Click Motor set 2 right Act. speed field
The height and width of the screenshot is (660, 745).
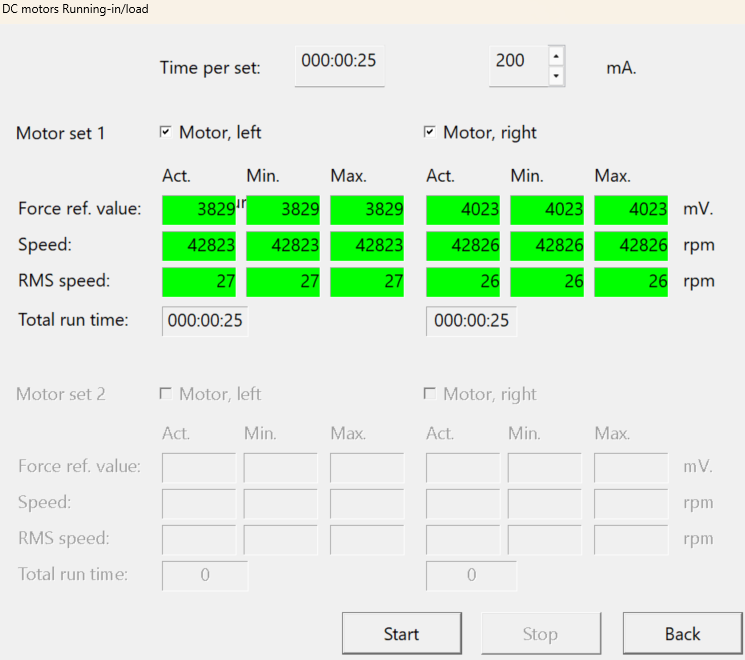(x=463, y=504)
